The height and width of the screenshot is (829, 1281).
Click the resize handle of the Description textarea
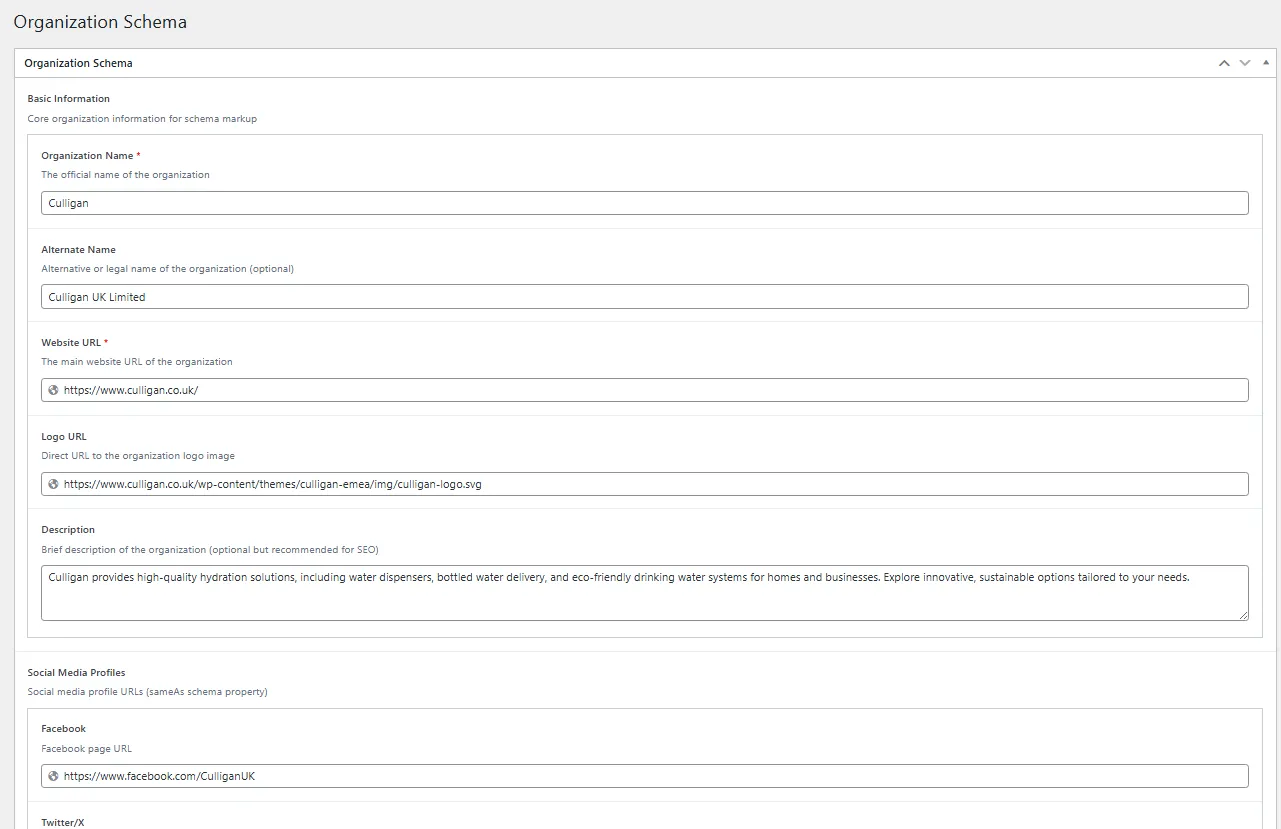(x=1243, y=615)
